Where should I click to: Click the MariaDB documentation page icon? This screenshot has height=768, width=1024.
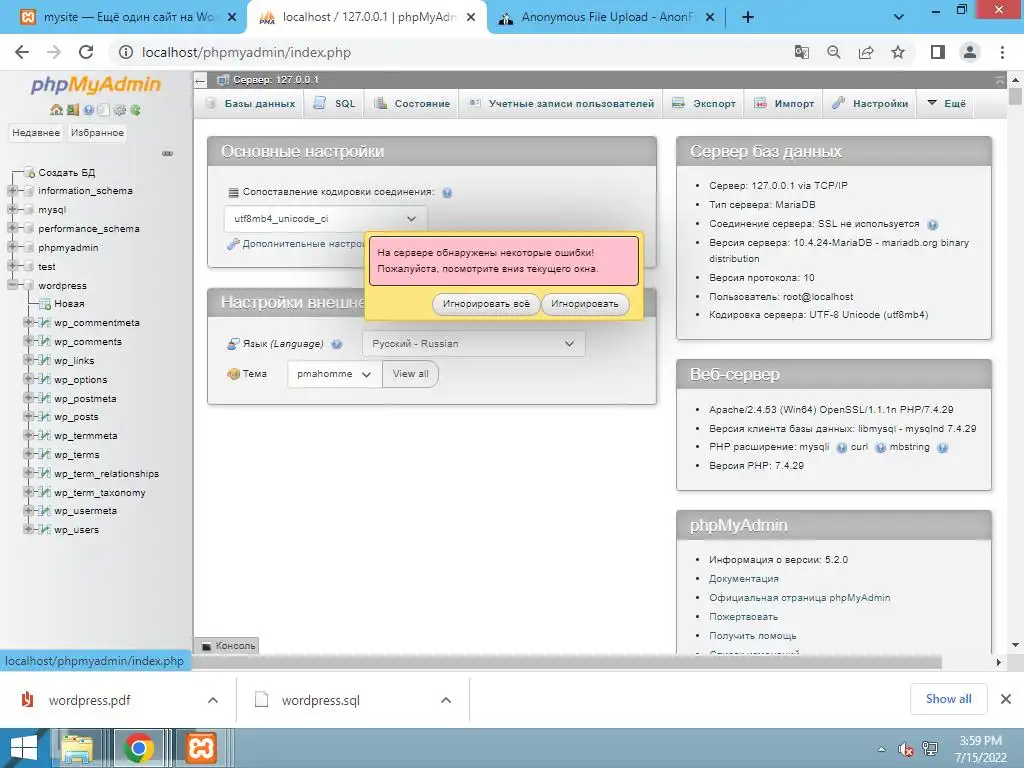coord(103,110)
